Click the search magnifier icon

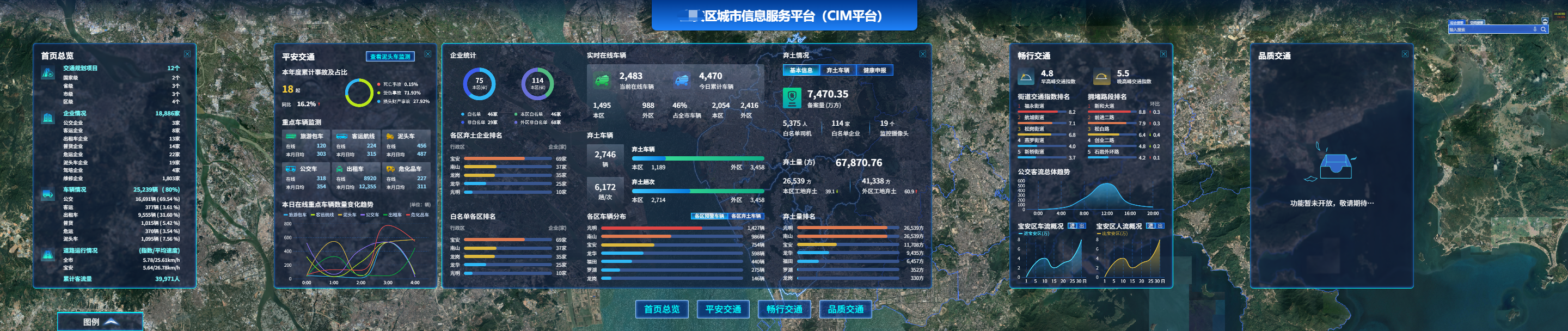coord(1543,29)
